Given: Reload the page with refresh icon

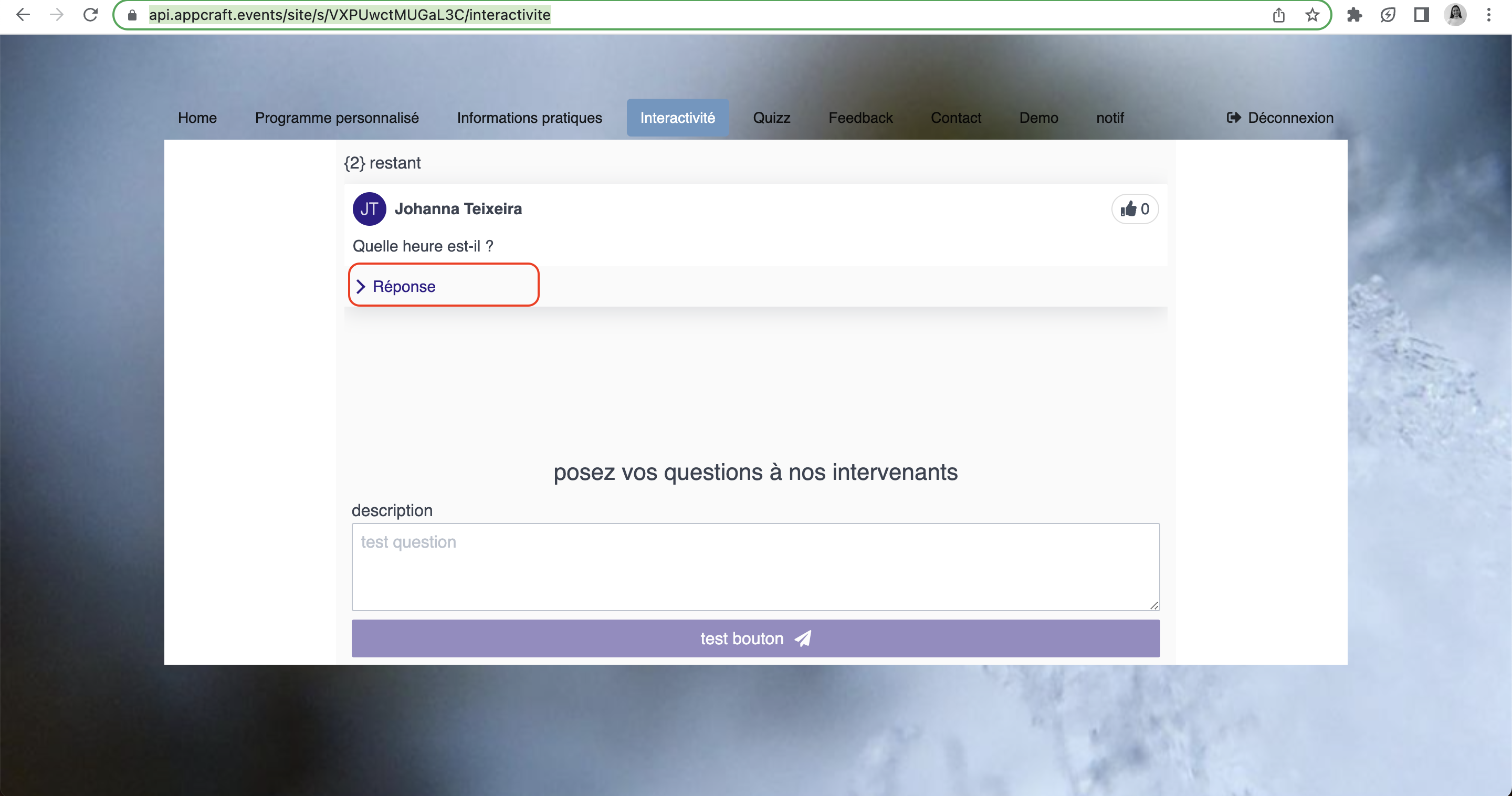Looking at the screenshot, I should pos(90,15).
